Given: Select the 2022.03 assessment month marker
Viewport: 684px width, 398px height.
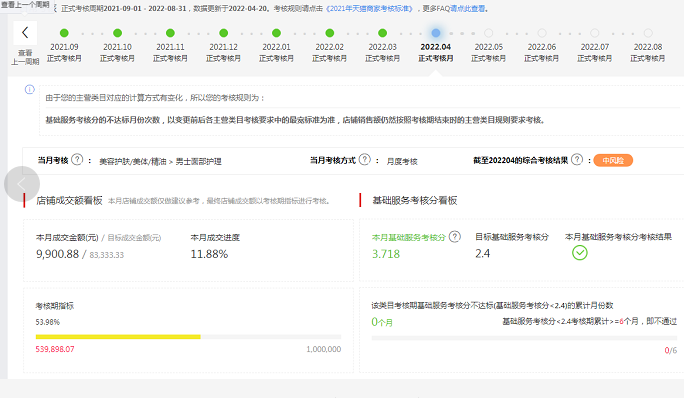Looking at the screenshot, I should (383, 33).
